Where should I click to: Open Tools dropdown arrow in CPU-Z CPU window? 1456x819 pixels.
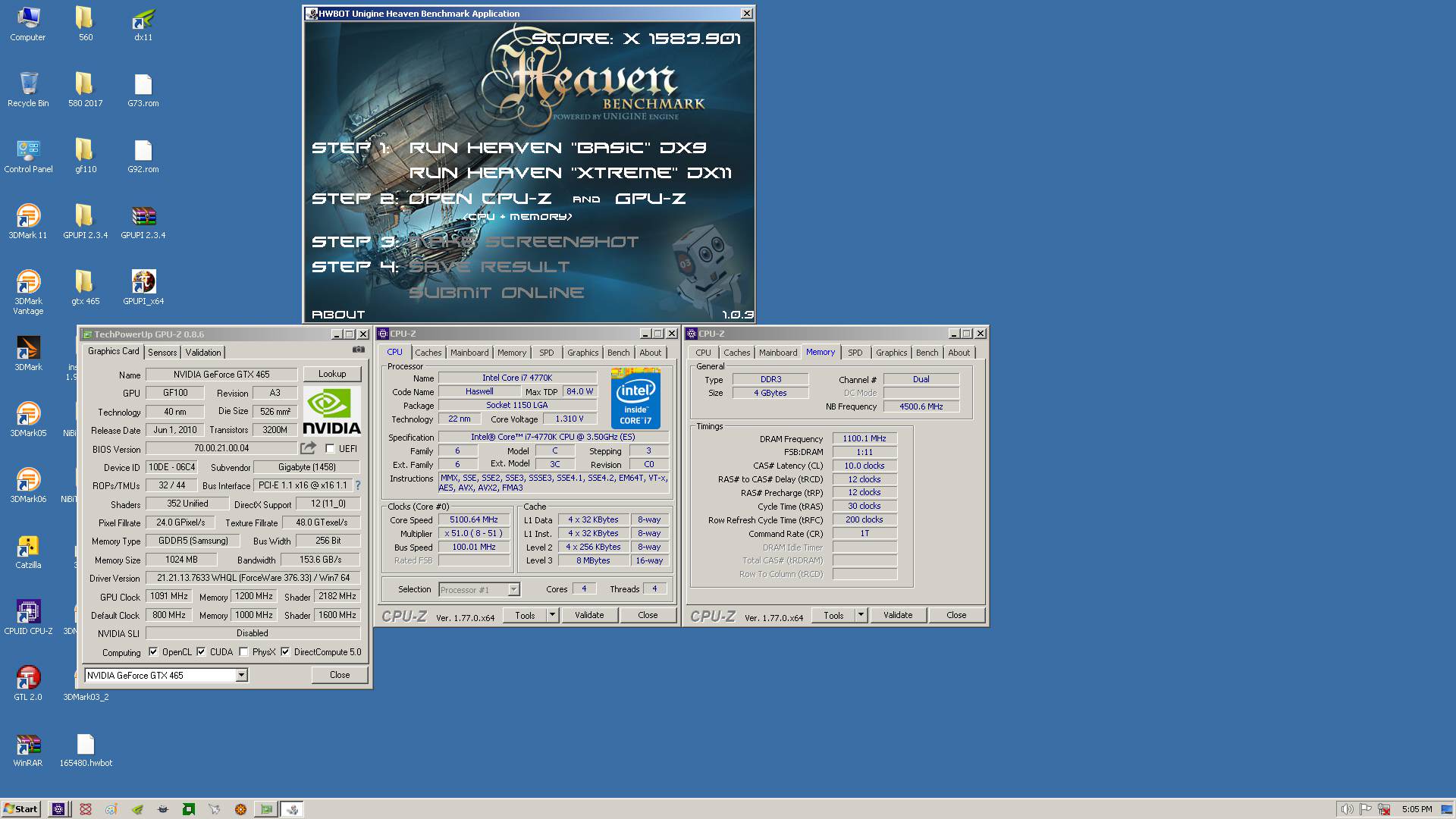552,615
